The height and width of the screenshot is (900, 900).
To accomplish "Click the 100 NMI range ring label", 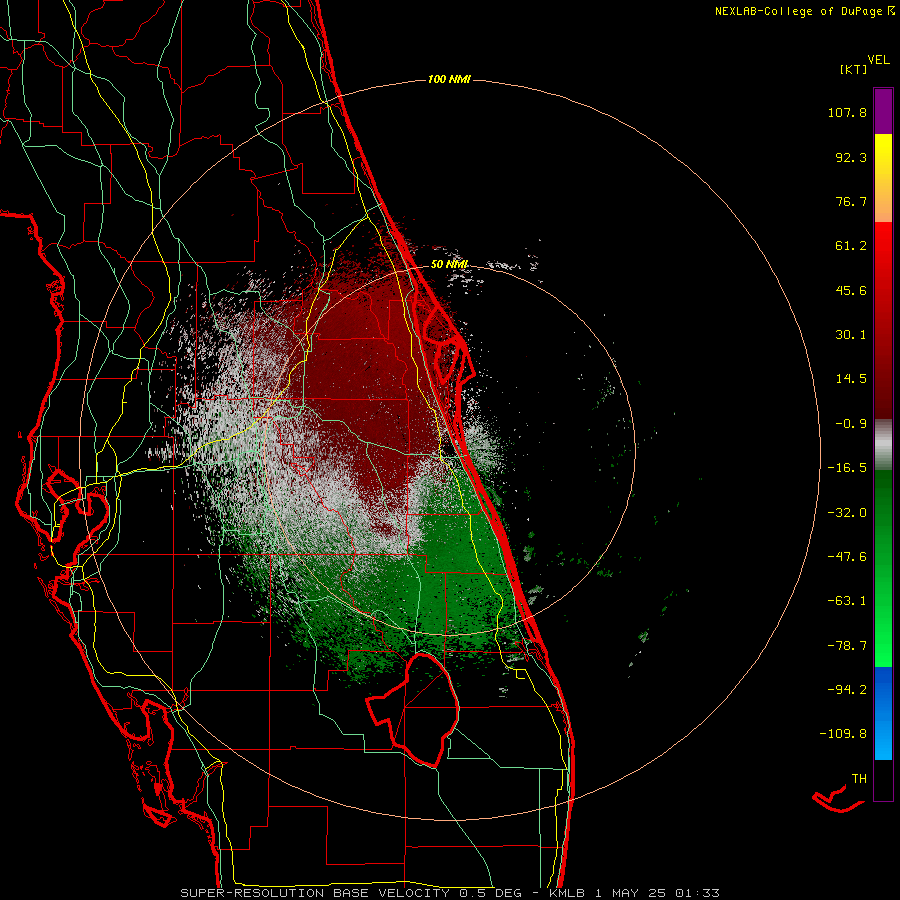I will (x=449, y=79).
